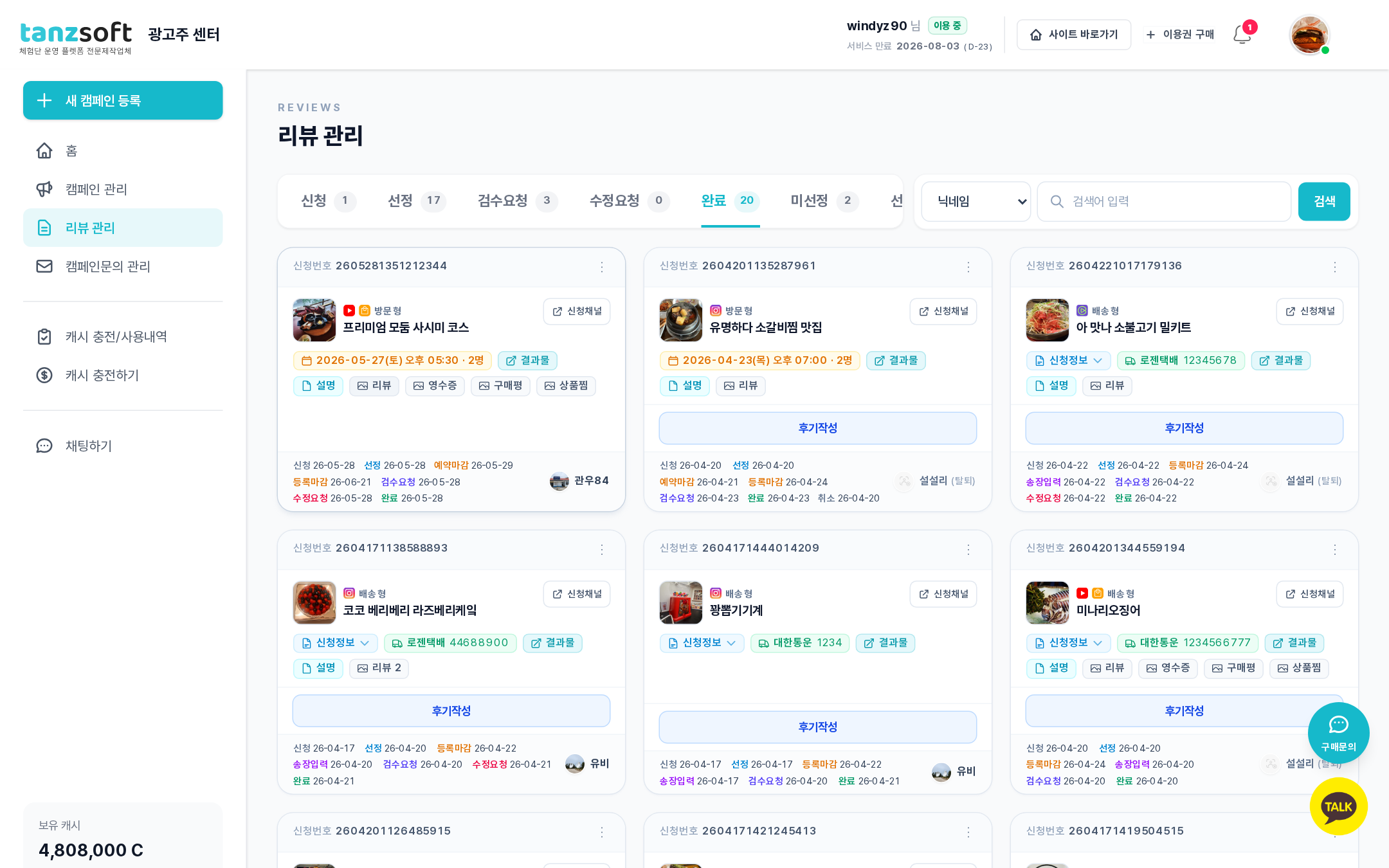Click the tanzsoft logo
The image size is (1389, 868).
pyautogui.click(x=76, y=37)
